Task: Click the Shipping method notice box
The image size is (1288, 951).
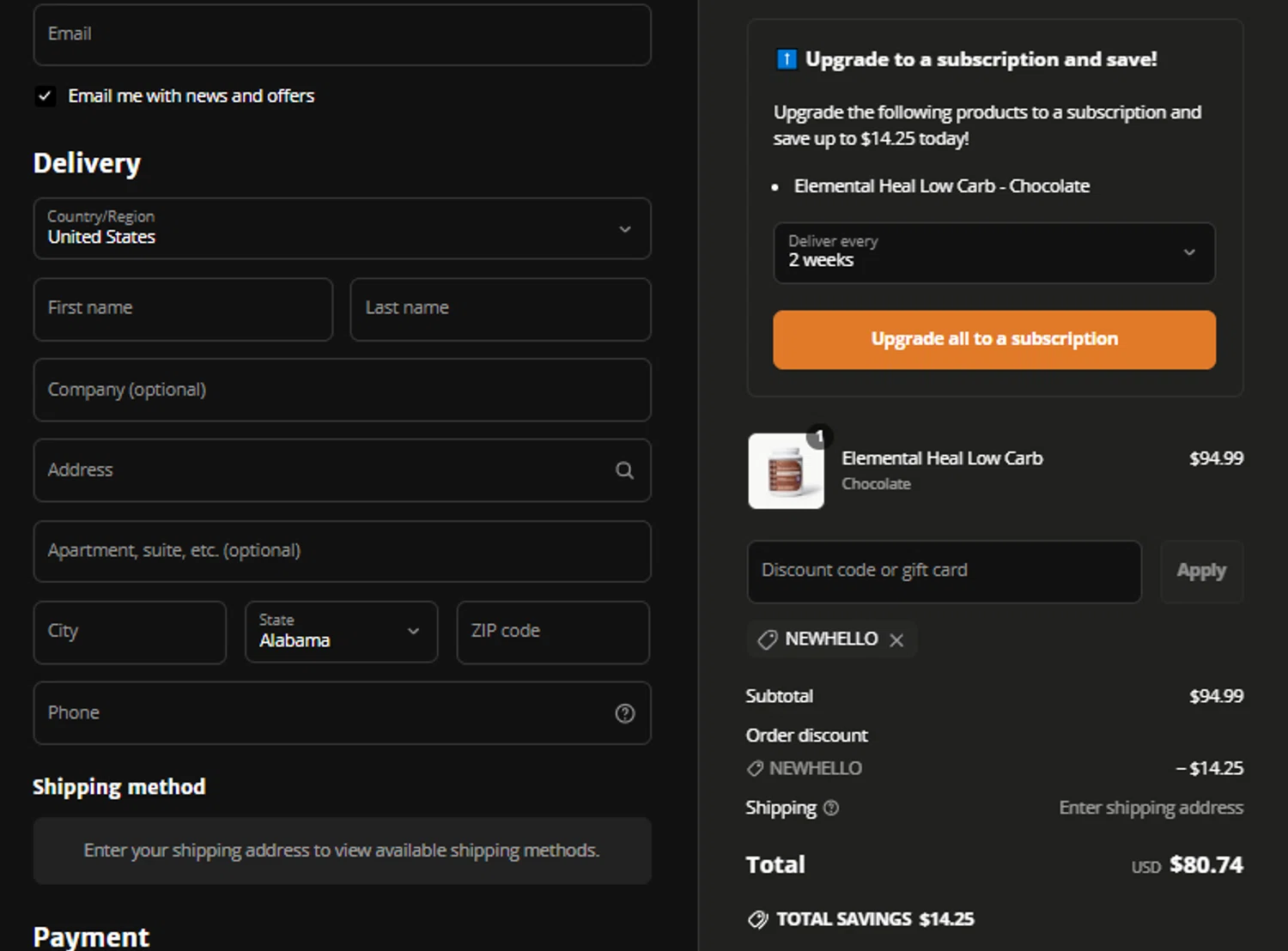Action: (342, 851)
